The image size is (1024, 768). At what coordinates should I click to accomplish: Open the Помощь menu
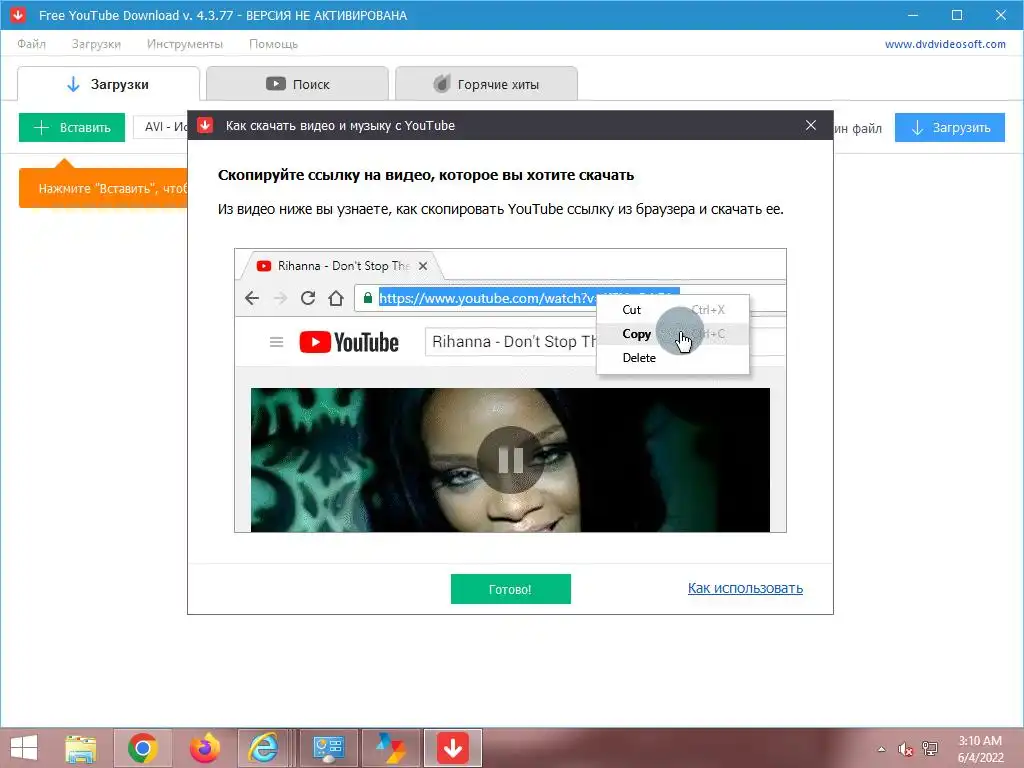pyautogui.click(x=273, y=44)
